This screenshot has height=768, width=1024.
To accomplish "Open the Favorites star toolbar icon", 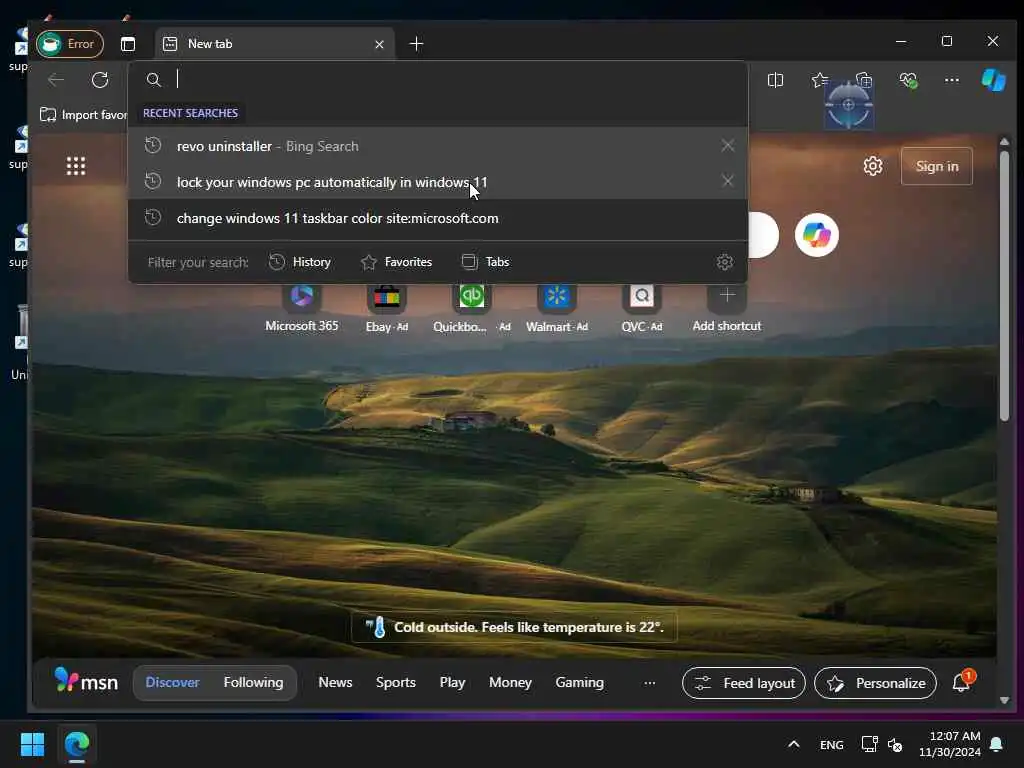I will tap(820, 80).
